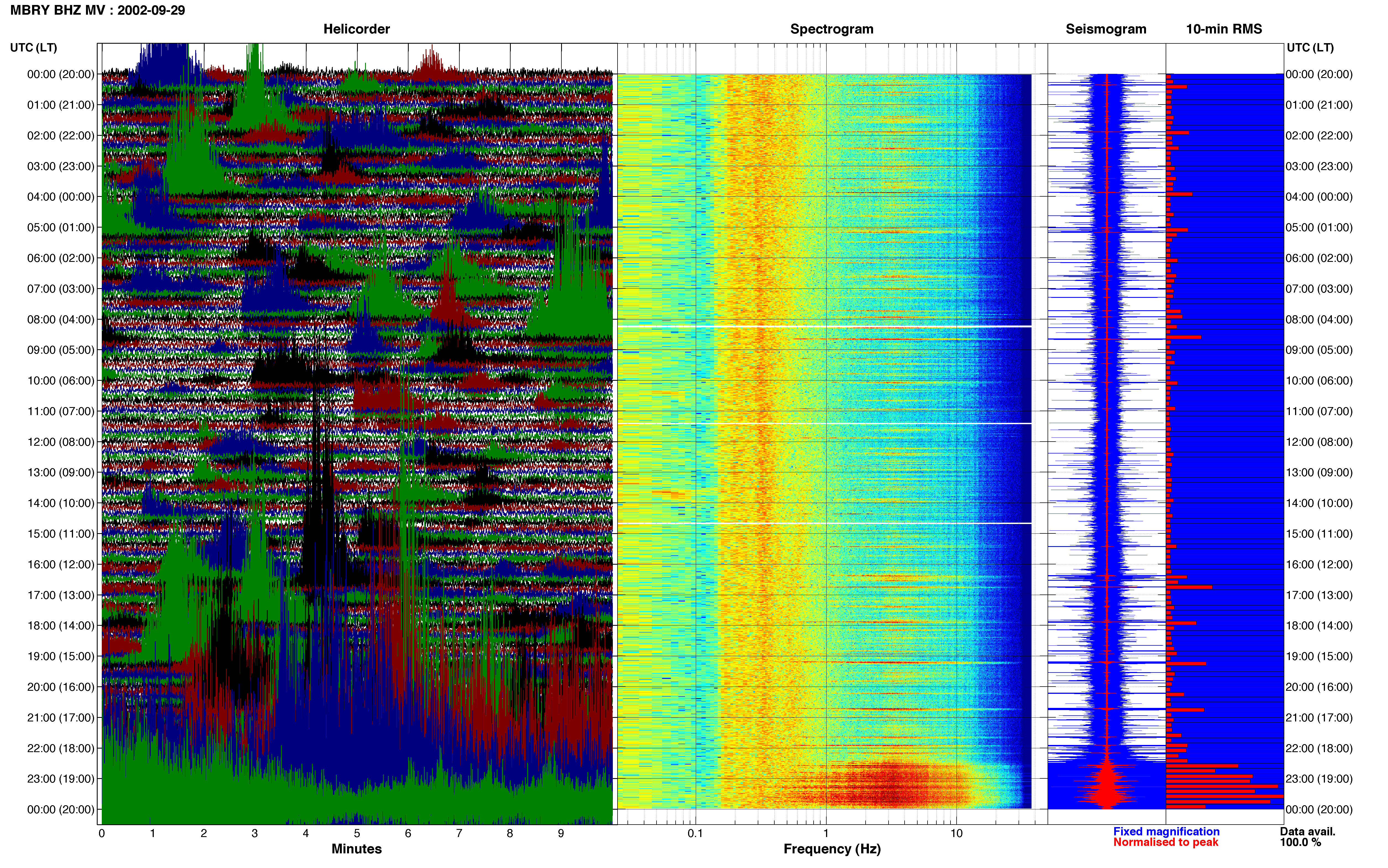Click the Minutes axis label
This screenshot has width=1388, height=868.
[x=356, y=849]
